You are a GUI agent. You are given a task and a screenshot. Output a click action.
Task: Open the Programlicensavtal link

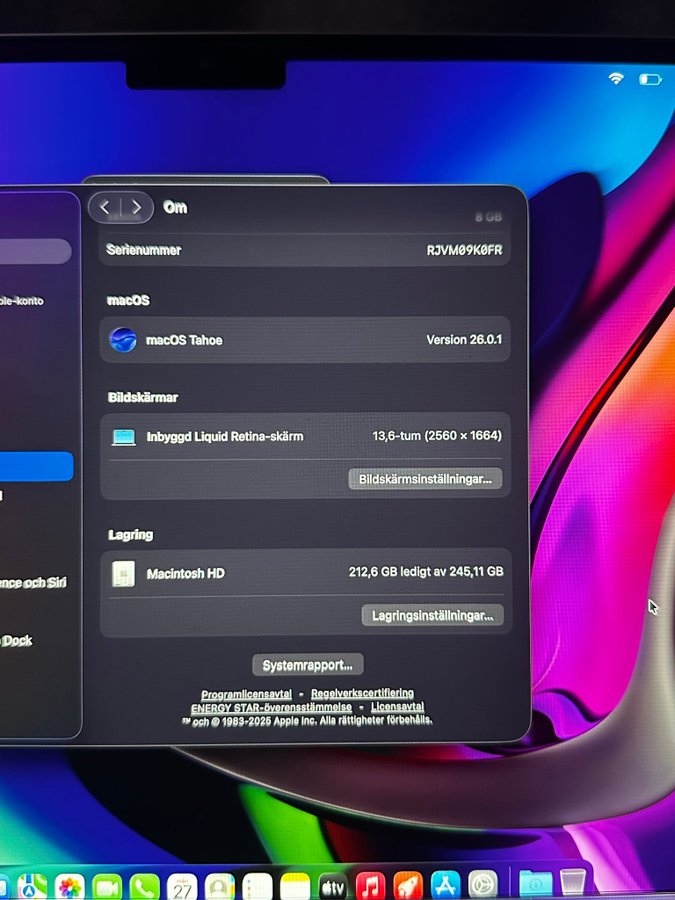coord(246,694)
